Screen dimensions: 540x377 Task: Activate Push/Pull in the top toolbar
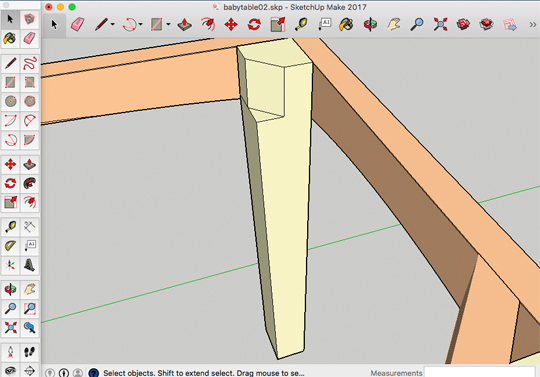click(185, 25)
